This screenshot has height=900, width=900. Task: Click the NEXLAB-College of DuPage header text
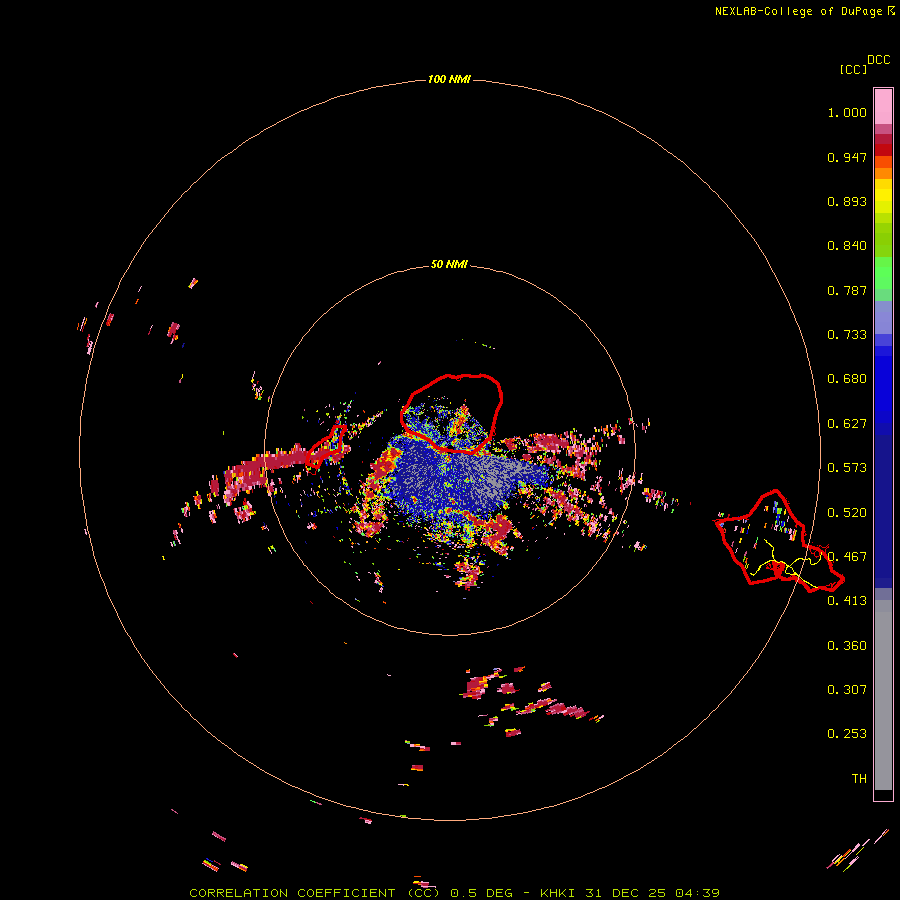[798, 11]
